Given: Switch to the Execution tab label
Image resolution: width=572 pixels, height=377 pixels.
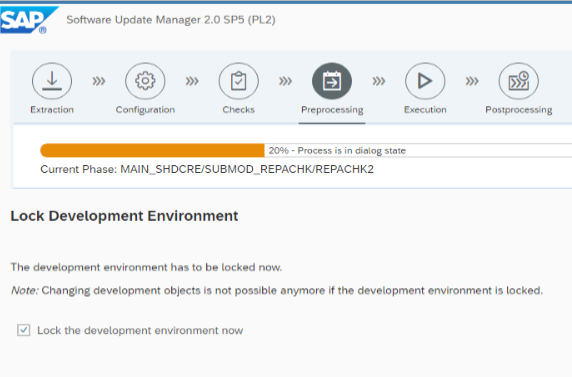Looking at the screenshot, I should pos(425,109).
